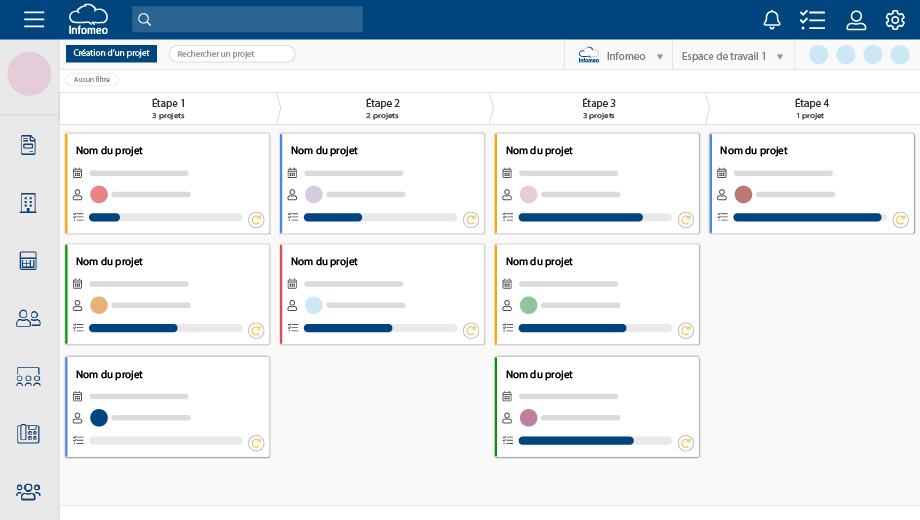This screenshot has width=920, height=520.
Task: Expand the Espace de travail 1 dropdown
Action: pos(779,57)
